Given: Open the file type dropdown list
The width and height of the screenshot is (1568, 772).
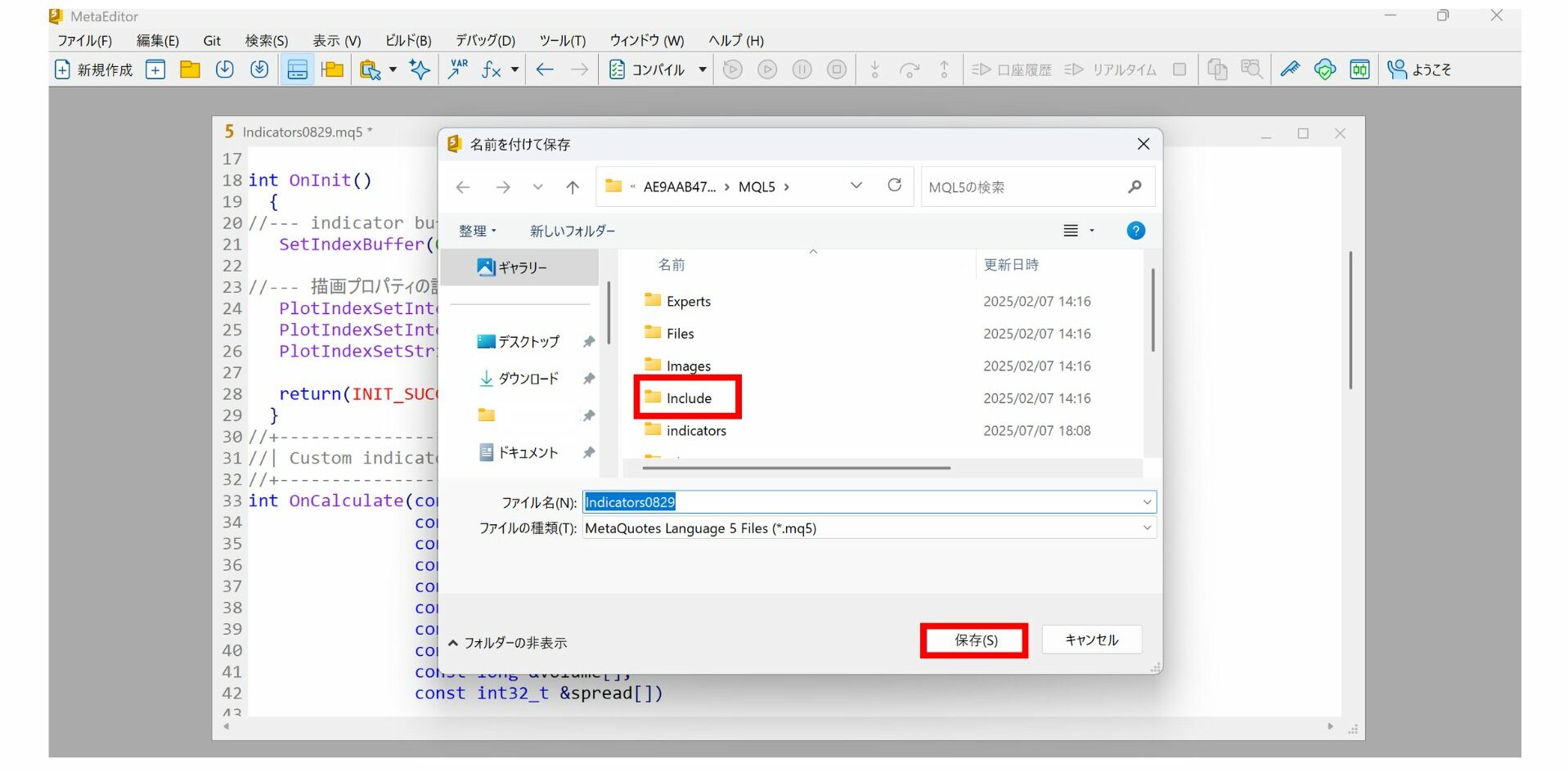Looking at the screenshot, I should tap(1147, 528).
